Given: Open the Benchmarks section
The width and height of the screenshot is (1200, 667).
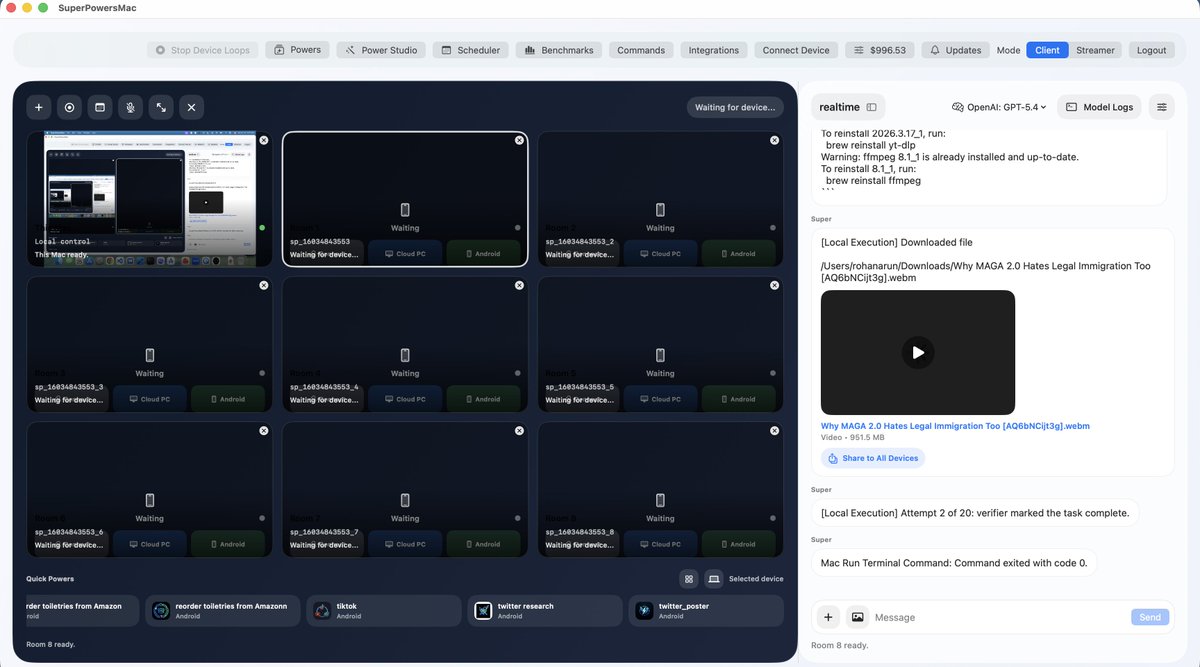Looking at the screenshot, I should (x=559, y=50).
